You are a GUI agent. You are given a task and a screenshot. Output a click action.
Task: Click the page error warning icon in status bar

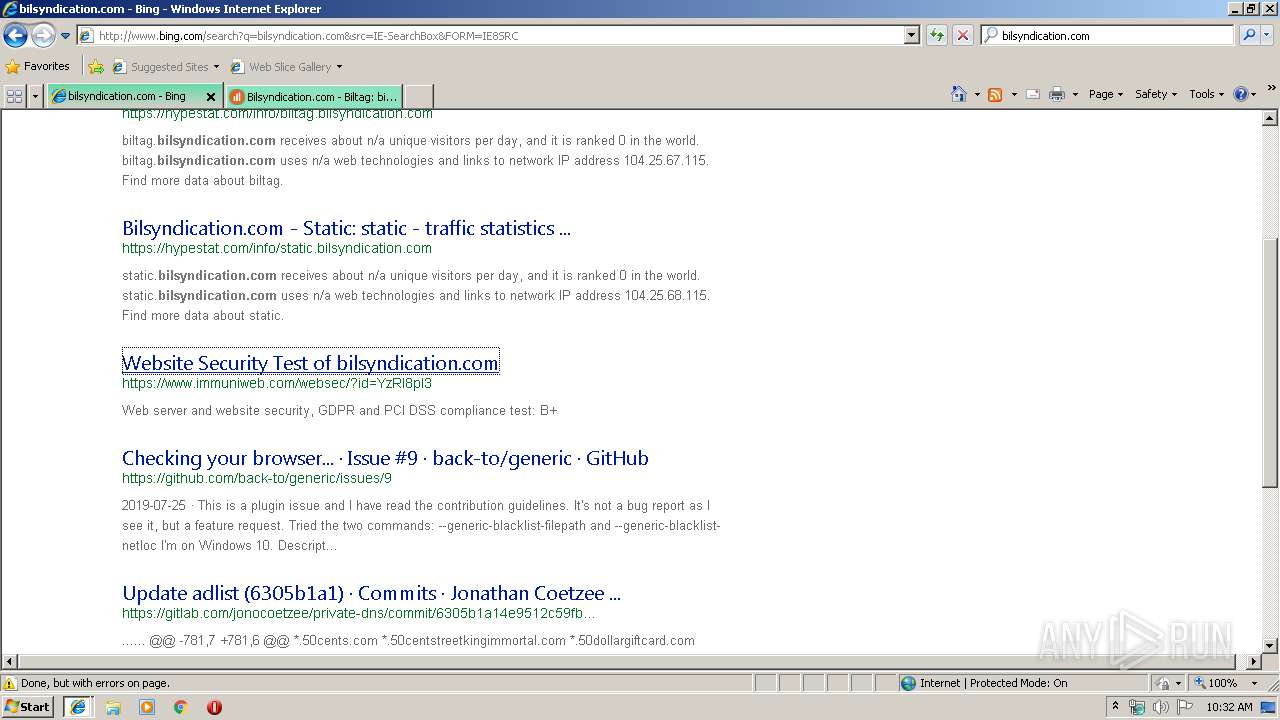click(x=10, y=683)
